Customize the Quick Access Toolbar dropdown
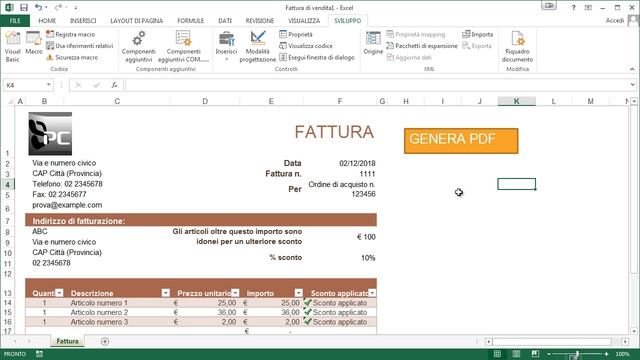 76,8
